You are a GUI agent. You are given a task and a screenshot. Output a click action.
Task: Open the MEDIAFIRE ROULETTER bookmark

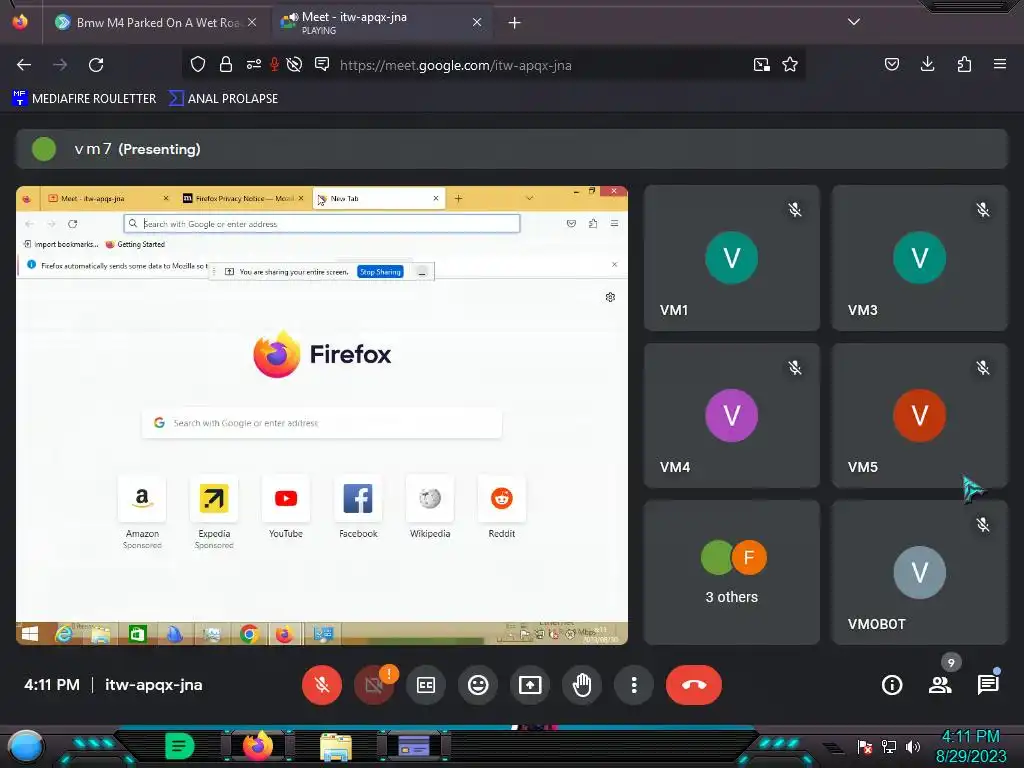click(x=84, y=99)
